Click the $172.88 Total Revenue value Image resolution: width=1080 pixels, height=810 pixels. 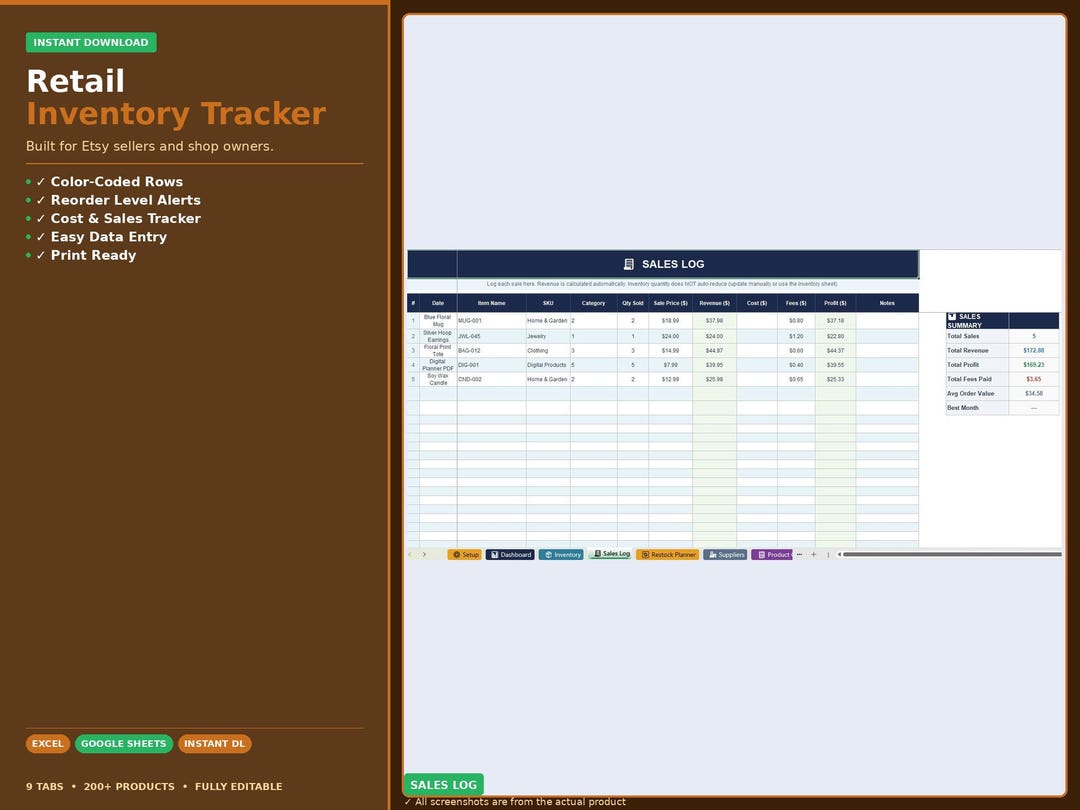(x=1034, y=351)
